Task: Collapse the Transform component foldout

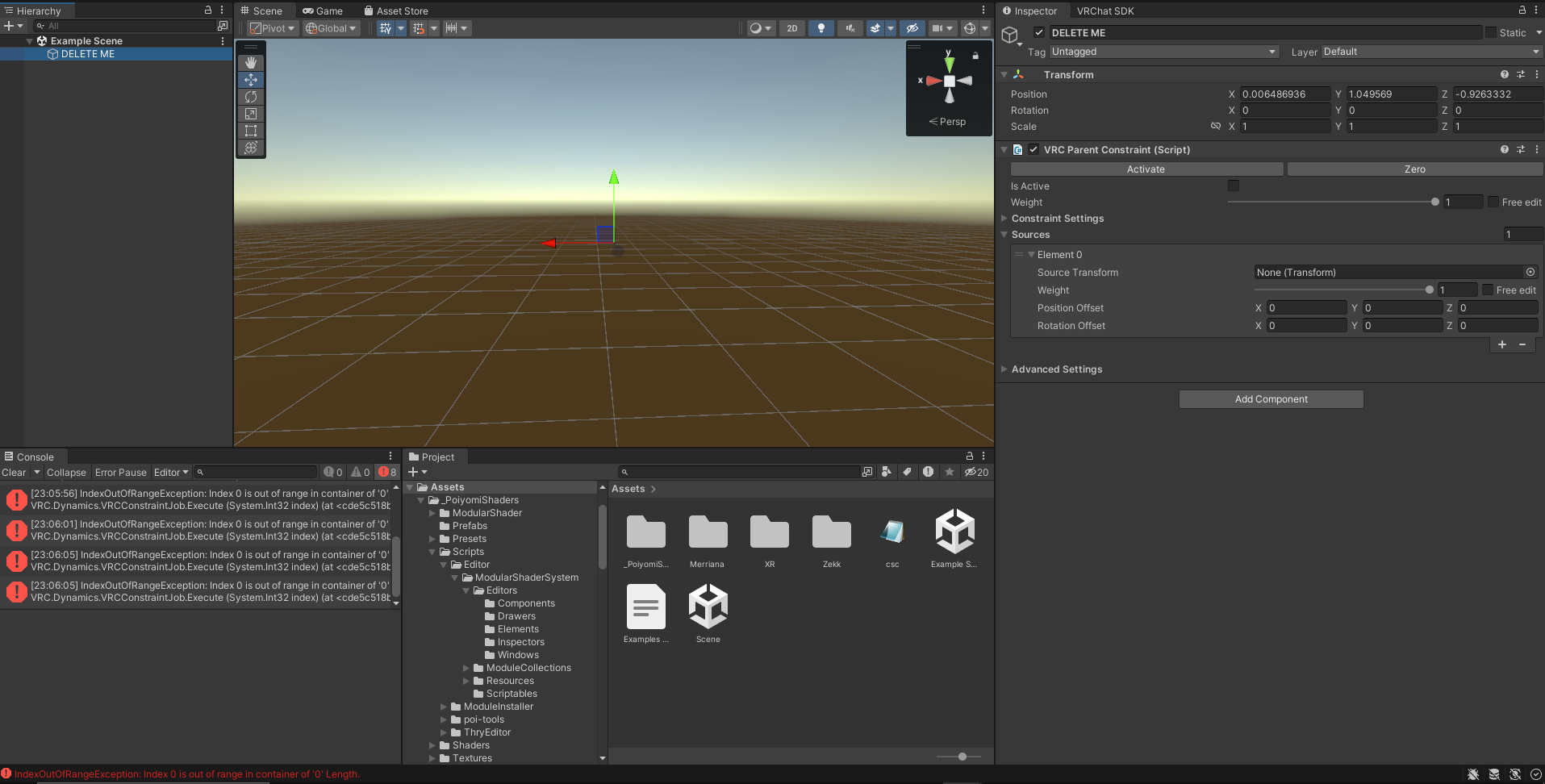Action: tap(1004, 74)
